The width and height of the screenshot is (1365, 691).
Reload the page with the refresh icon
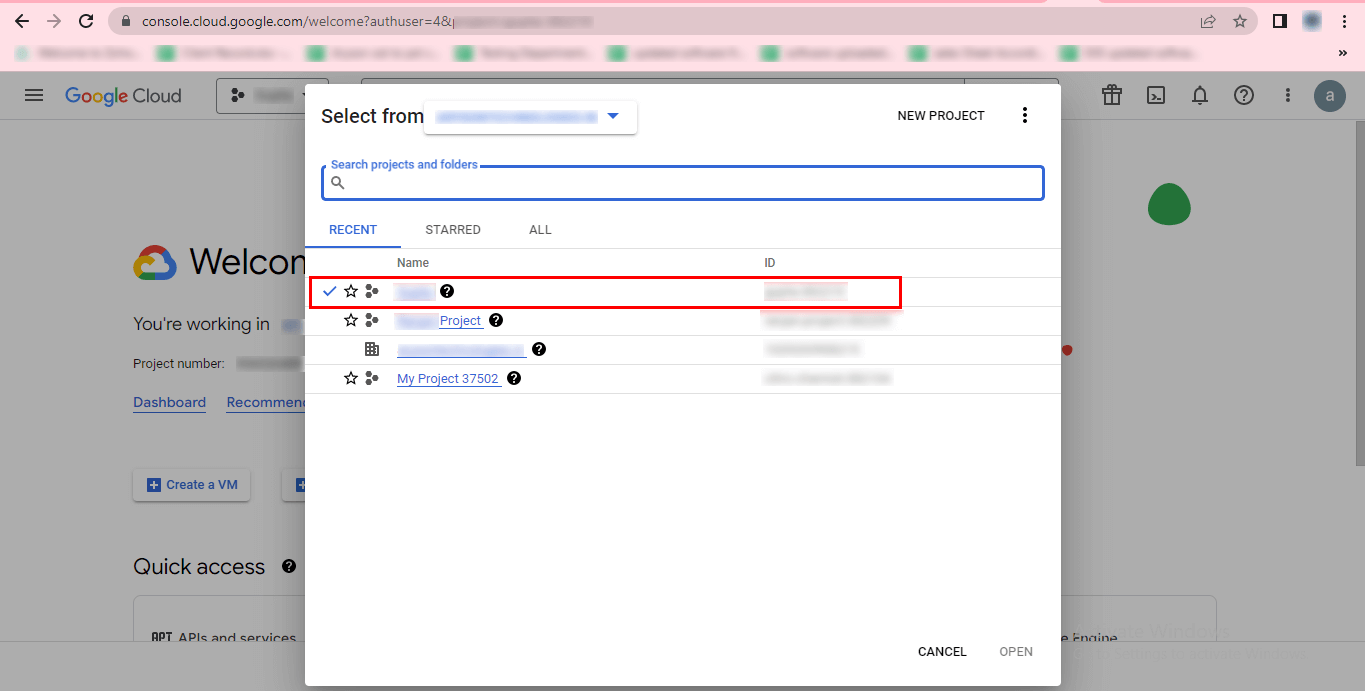pos(86,21)
